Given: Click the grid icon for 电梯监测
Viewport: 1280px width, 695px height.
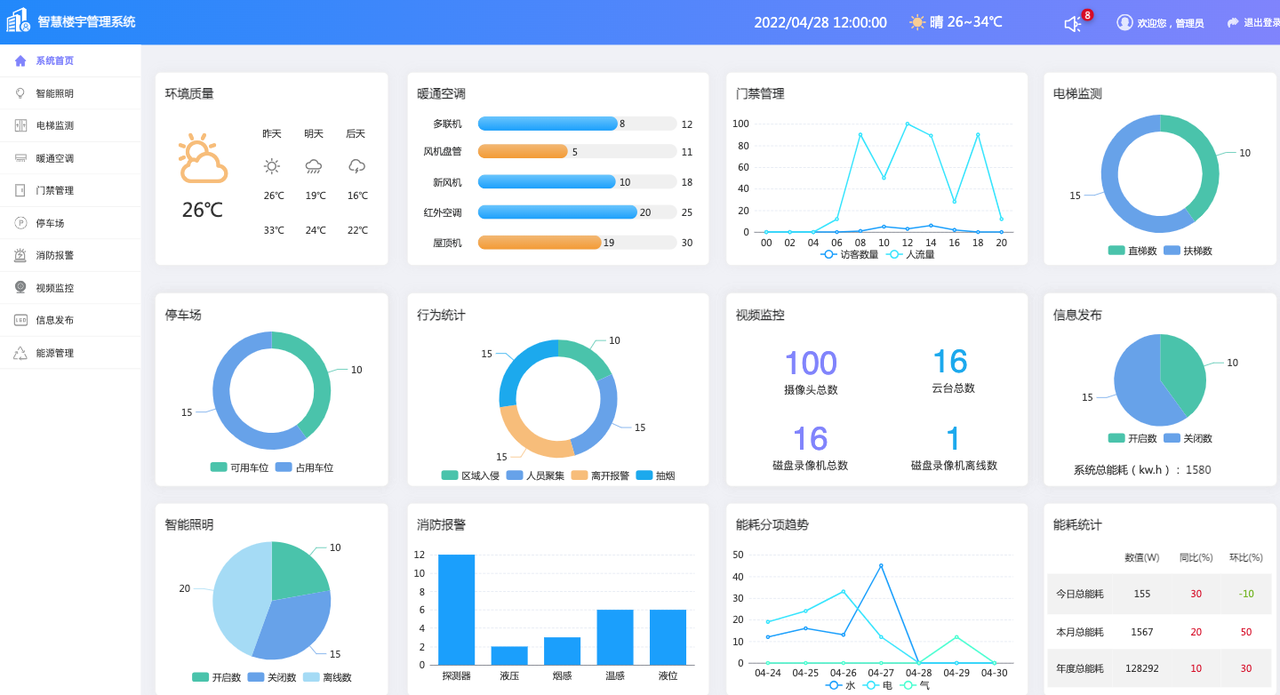Looking at the screenshot, I should click(20, 125).
